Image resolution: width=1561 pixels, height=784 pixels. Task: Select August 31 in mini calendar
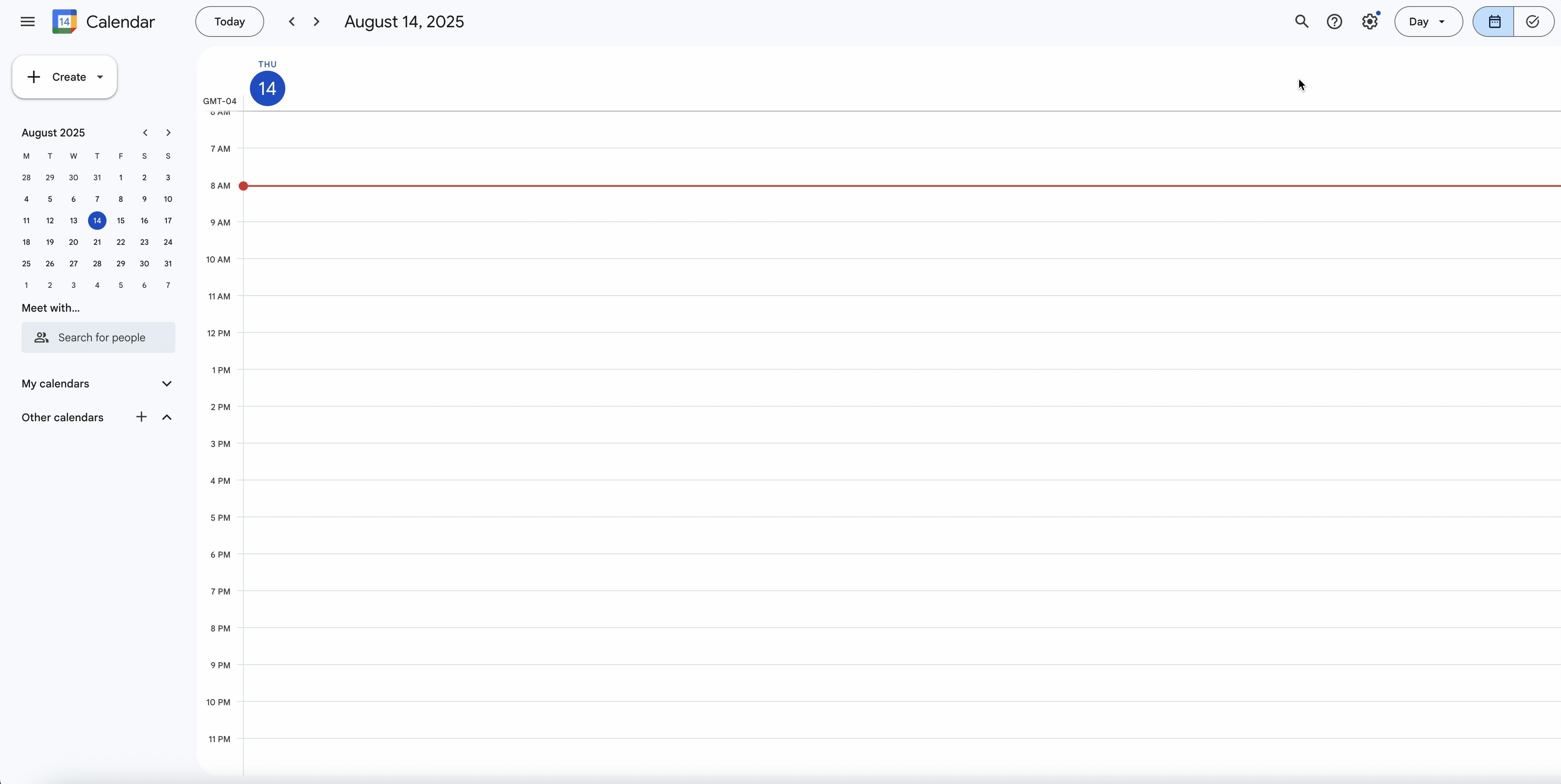[x=168, y=264]
